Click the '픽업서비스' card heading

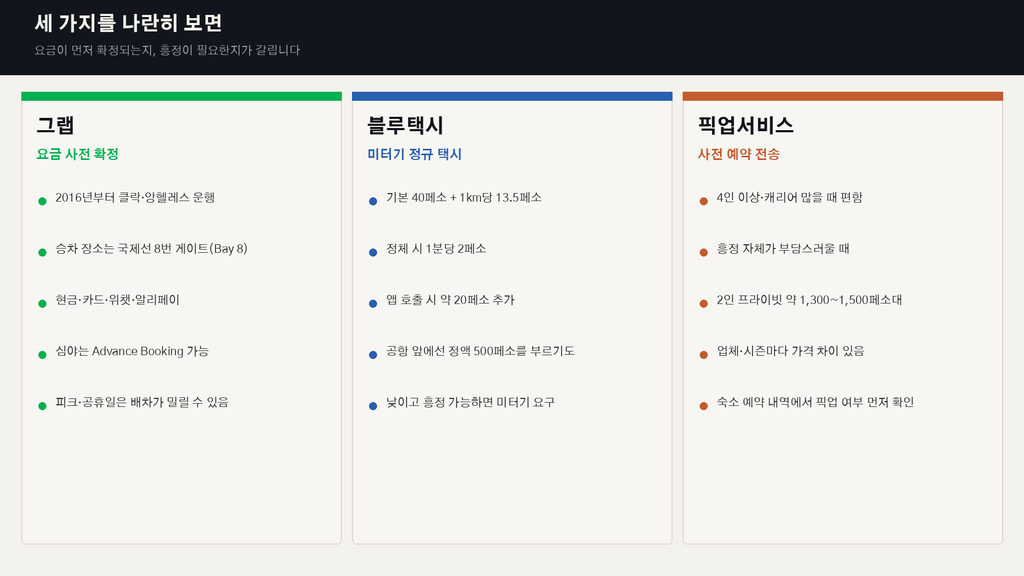click(746, 125)
